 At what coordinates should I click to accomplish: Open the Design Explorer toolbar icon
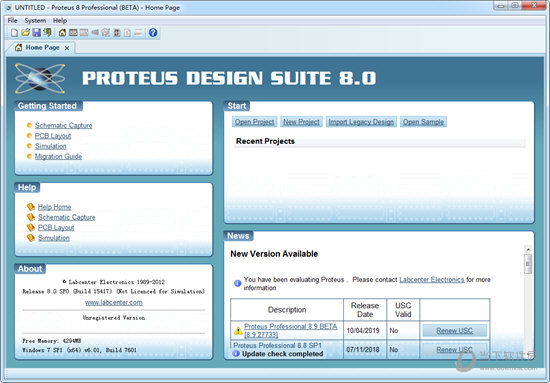click(x=117, y=33)
